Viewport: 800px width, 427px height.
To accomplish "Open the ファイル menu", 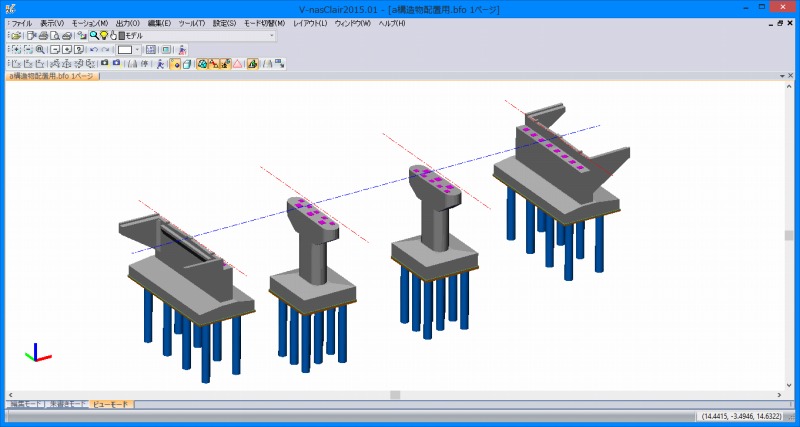I will (x=21, y=22).
